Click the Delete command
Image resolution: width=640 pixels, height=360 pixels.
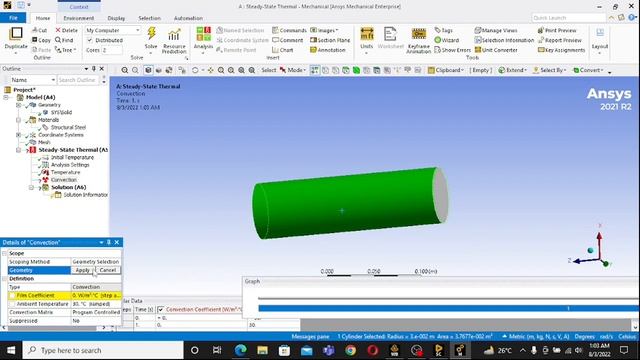(x=67, y=30)
